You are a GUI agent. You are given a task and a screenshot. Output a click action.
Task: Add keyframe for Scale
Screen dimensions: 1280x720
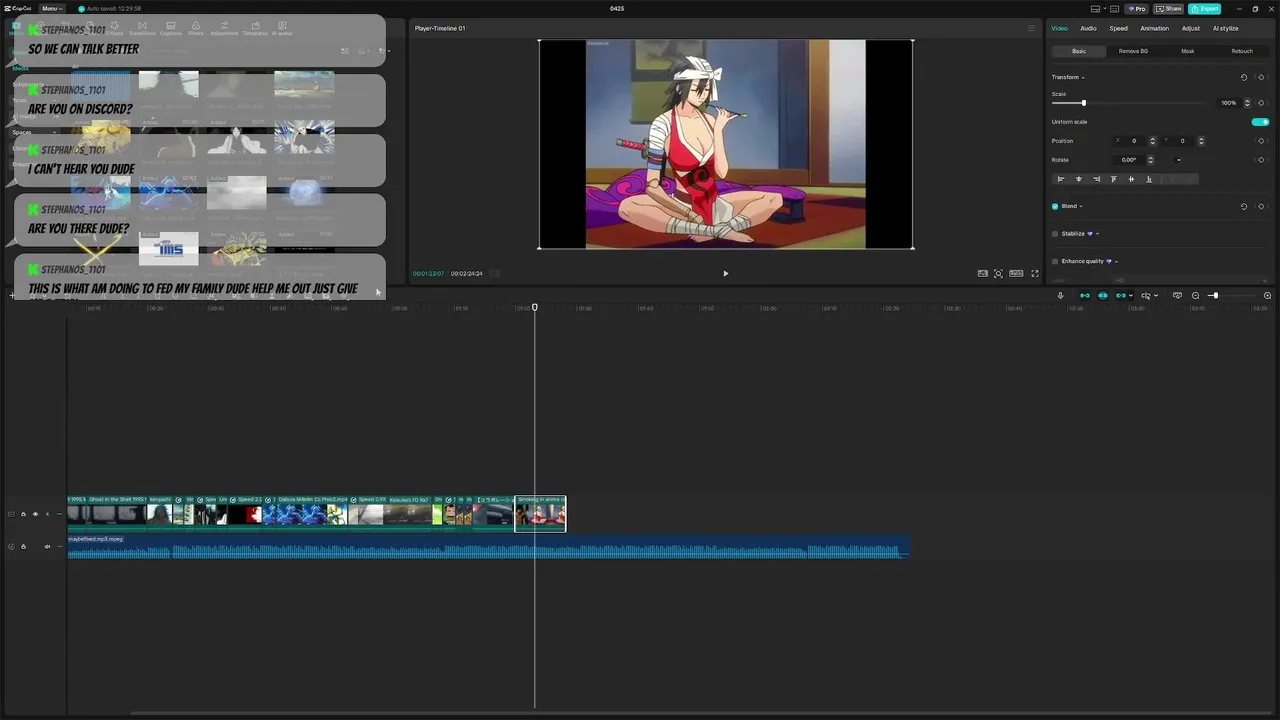point(1261,103)
